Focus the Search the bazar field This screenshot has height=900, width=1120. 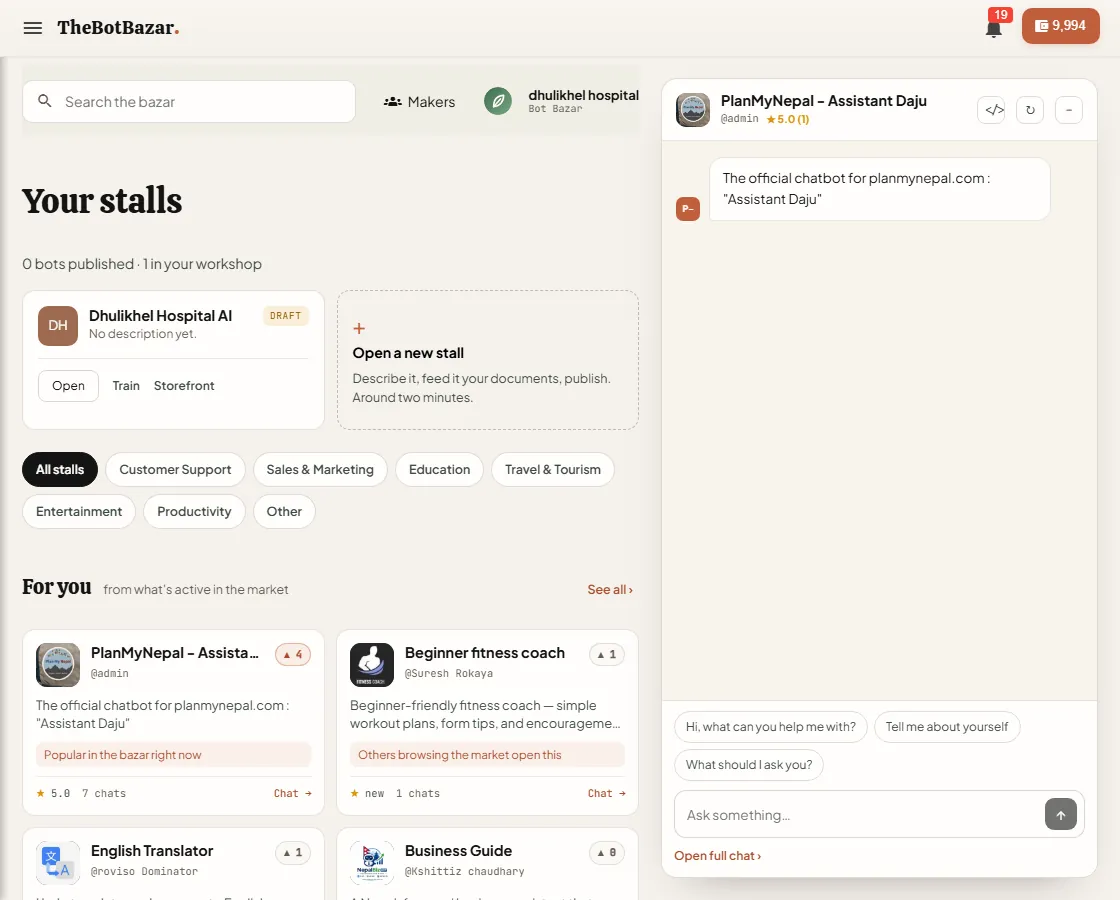coord(189,101)
